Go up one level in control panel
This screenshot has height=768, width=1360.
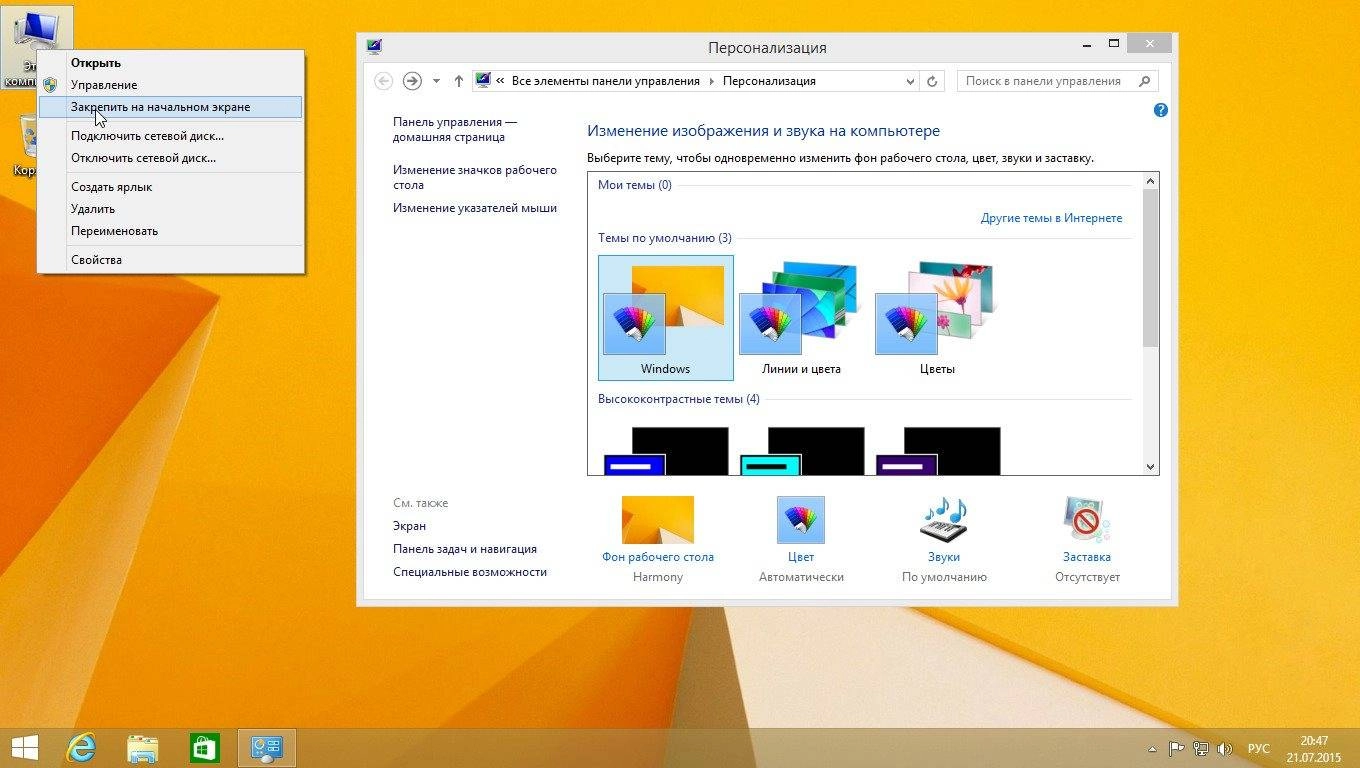click(459, 81)
